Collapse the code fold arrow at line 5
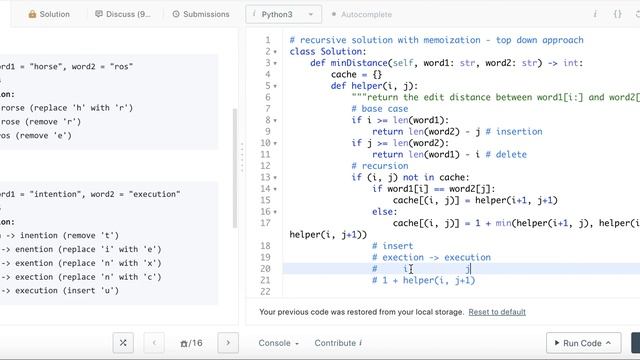640x360 pixels. (x=275, y=86)
